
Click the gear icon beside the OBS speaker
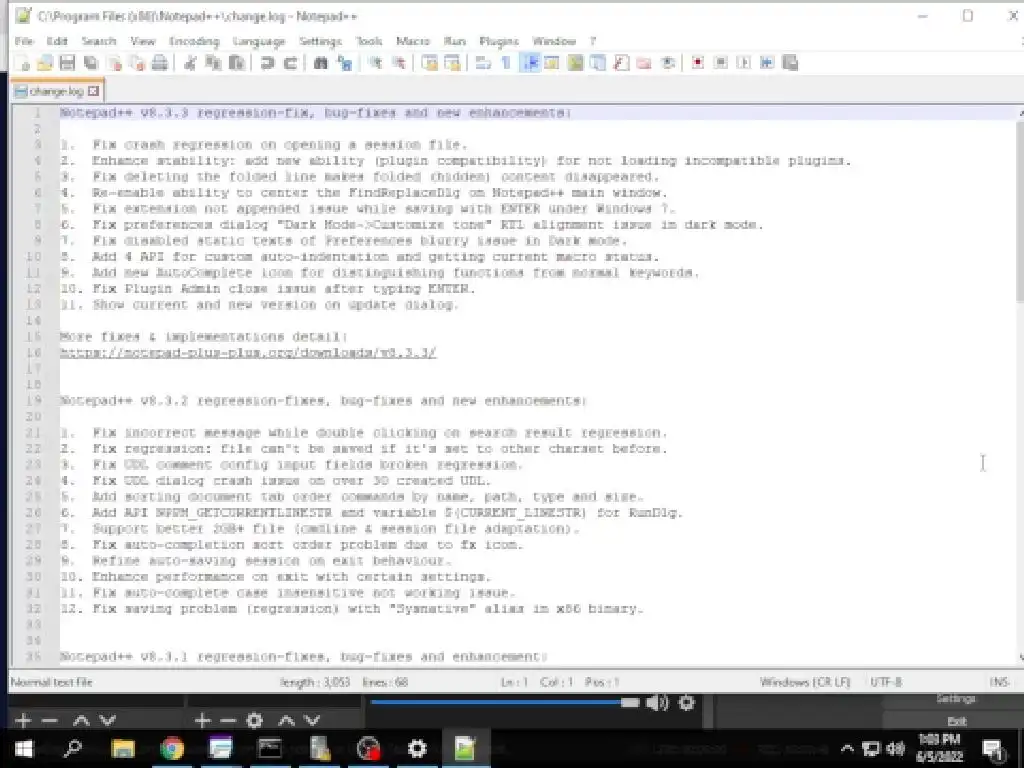pyautogui.click(x=686, y=703)
